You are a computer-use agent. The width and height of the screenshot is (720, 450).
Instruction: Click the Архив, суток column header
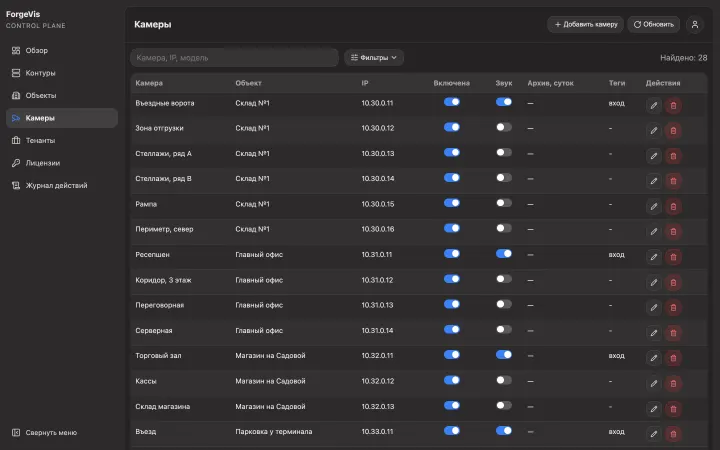tap(550, 83)
